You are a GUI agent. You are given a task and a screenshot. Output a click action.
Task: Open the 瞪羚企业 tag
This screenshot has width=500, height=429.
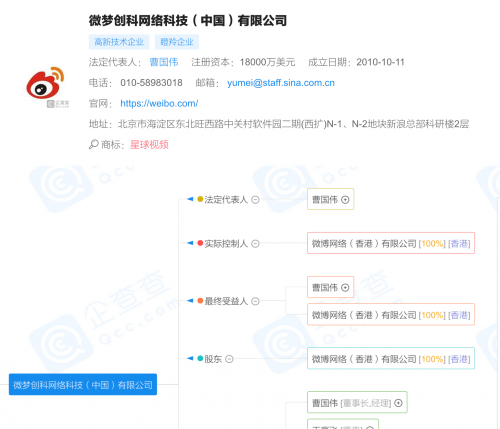coord(177,42)
